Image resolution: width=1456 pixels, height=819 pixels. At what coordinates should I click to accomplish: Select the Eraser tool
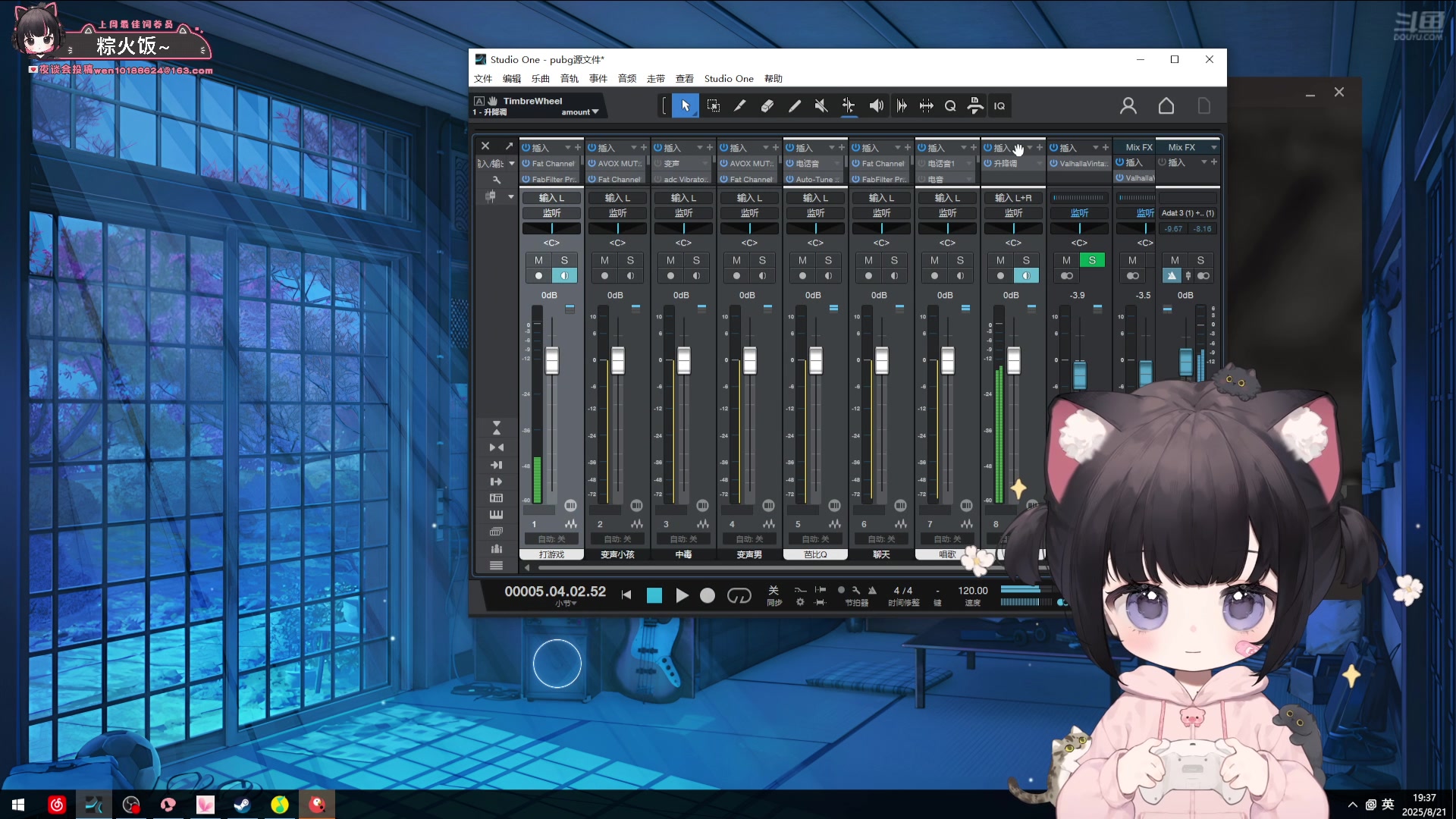coord(767,106)
